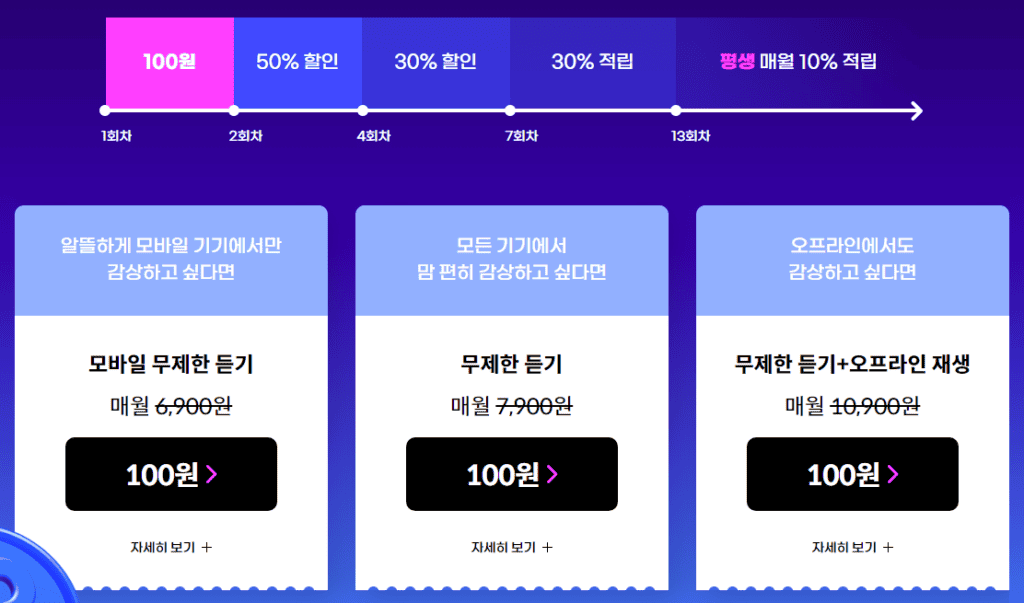The height and width of the screenshot is (603, 1024).
Task: Select the 50% 할인 timeline segment
Action: click(298, 62)
